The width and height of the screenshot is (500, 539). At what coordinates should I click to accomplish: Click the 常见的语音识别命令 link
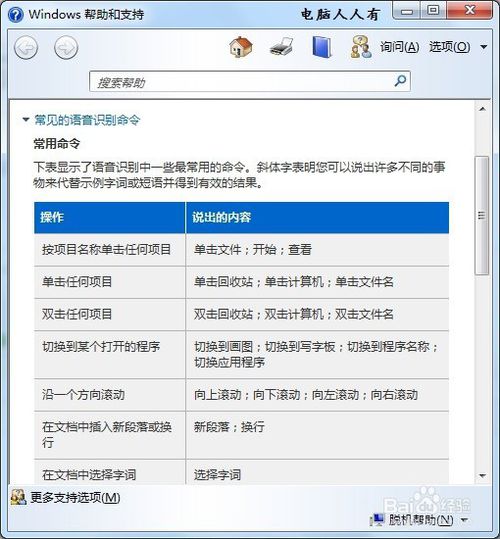click(87, 120)
